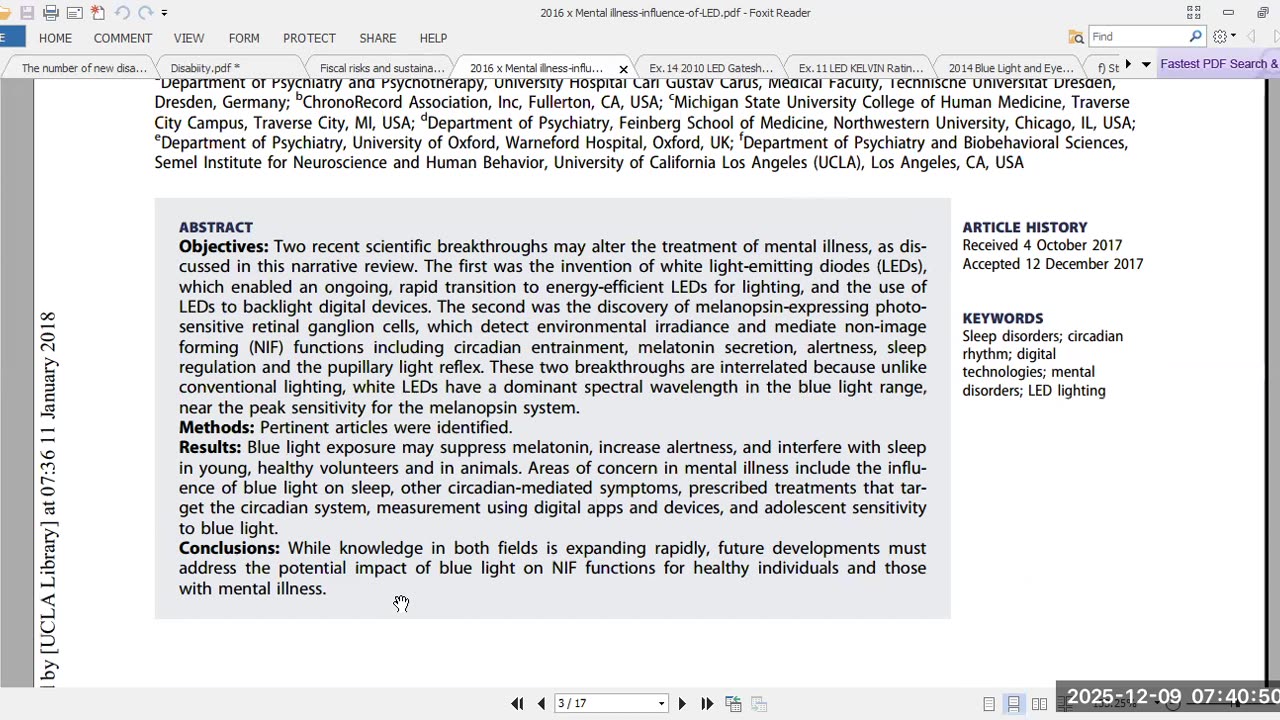Select single page view mode
Image resolution: width=1280 pixels, height=720 pixels.
989,704
